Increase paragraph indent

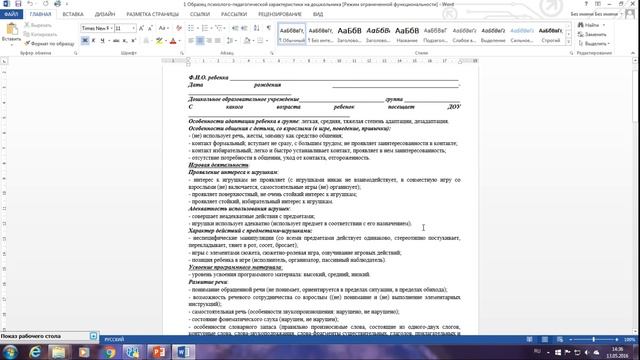coord(244,28)
